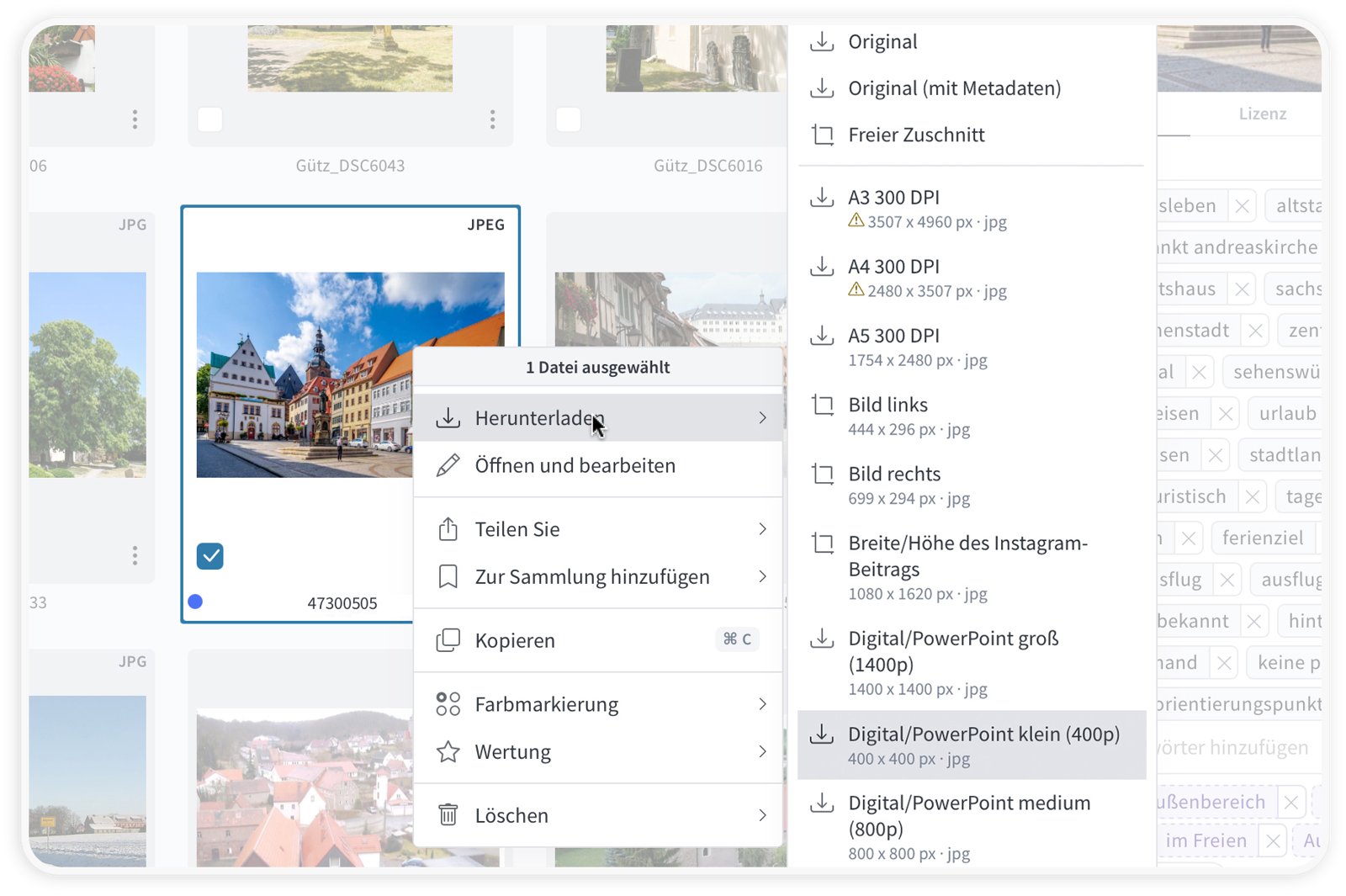Tick the empty checkbox on Gütz_DSC6016 card
1346x896 pixels.
click(x=569, y=119)
